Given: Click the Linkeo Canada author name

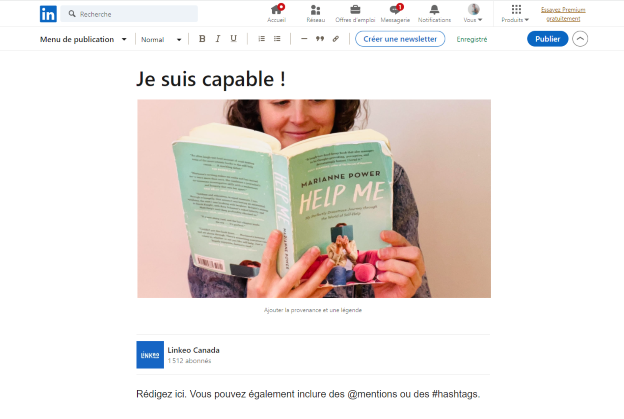Looking at the screenshot, I should (193, 350).
